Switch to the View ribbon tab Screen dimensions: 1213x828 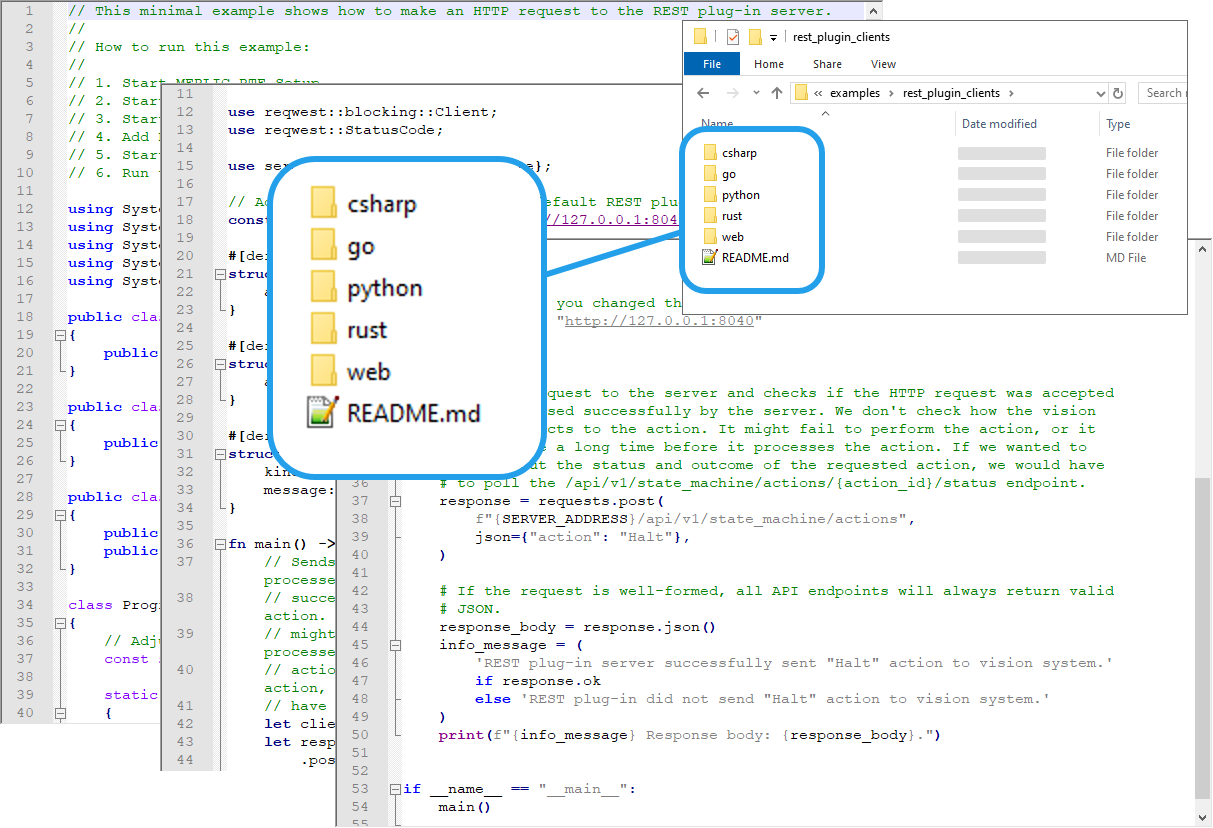pos(883,64)
